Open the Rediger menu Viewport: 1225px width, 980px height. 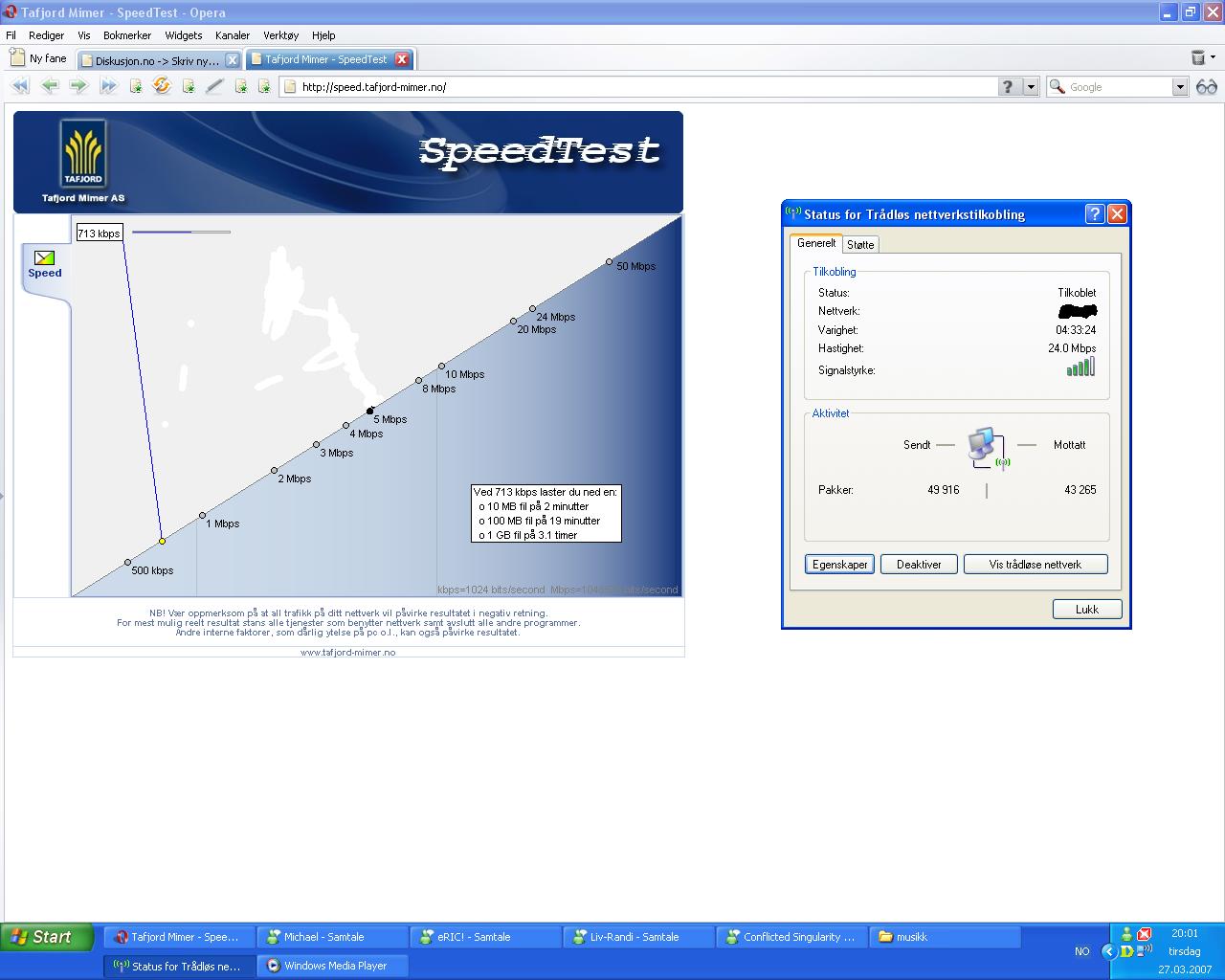(x=46, y=35)
